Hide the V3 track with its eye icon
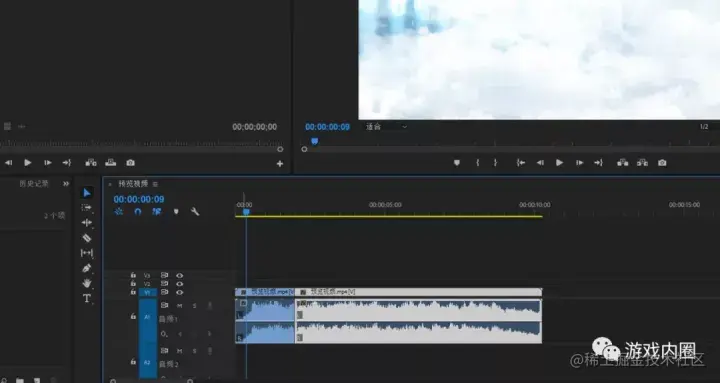This screenshot has height=383, width=720. pyautogui.click(x=180, y=276)
